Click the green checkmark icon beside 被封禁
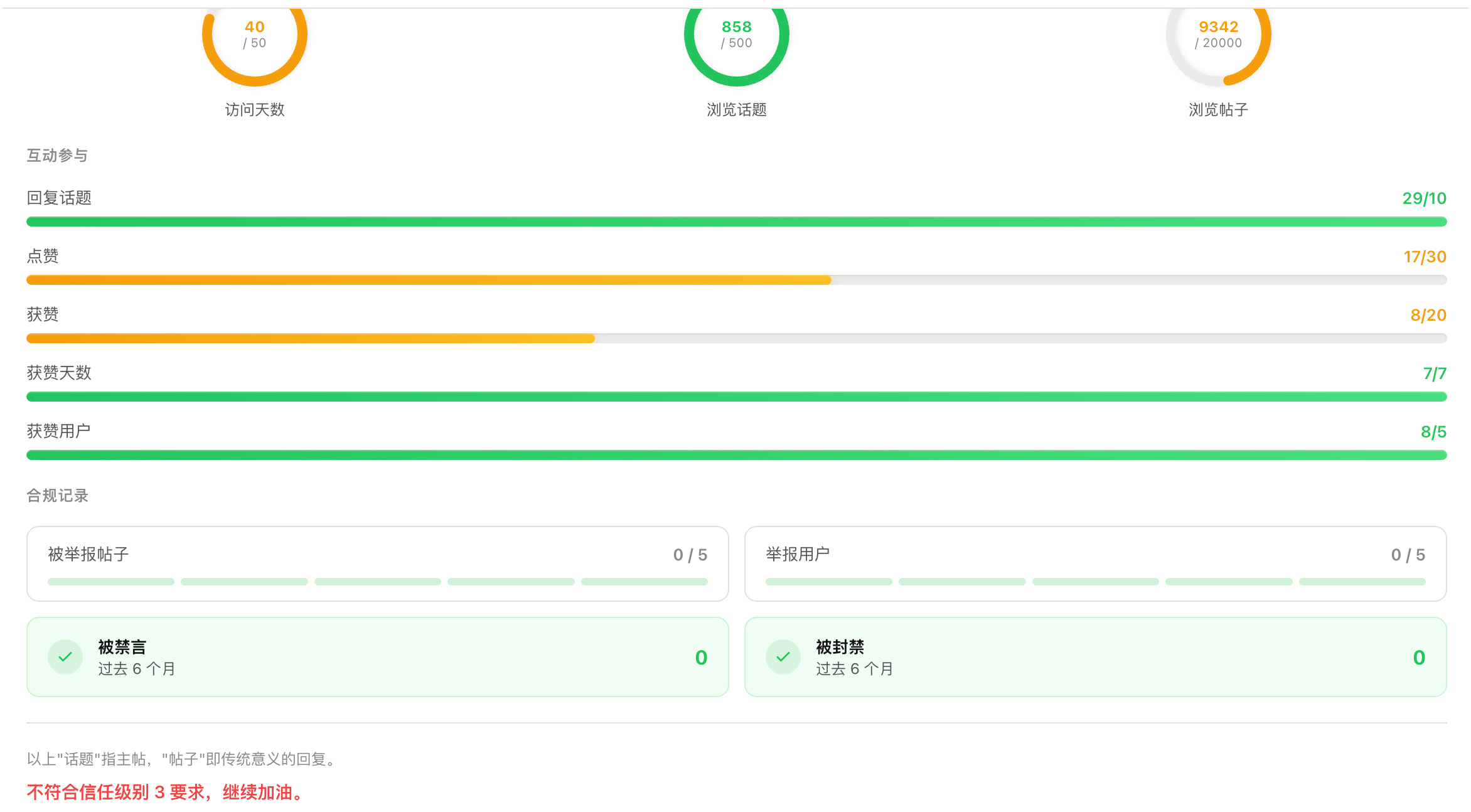The image size is (1471, 812). 783,657
